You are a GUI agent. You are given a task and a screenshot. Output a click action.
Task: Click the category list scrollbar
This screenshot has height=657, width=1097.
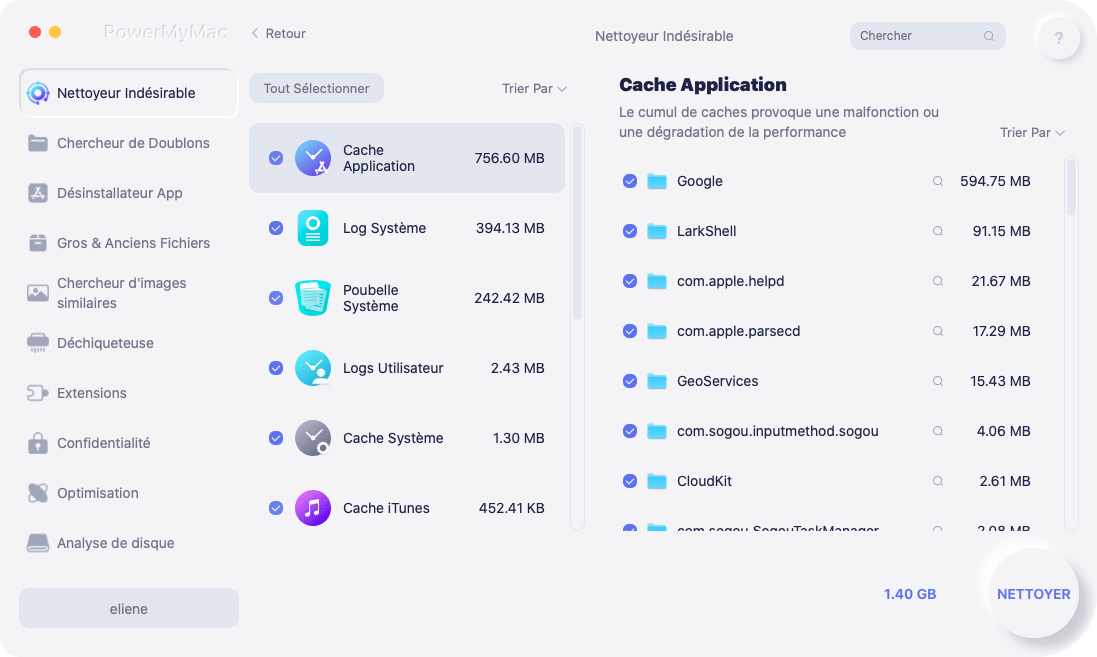577,222
